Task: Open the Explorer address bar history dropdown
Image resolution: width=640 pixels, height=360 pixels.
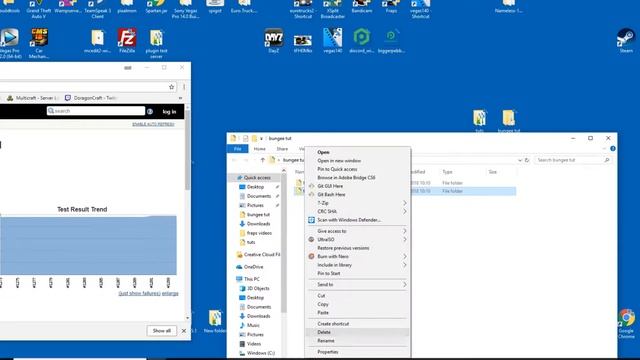Action: click(520, 160)
